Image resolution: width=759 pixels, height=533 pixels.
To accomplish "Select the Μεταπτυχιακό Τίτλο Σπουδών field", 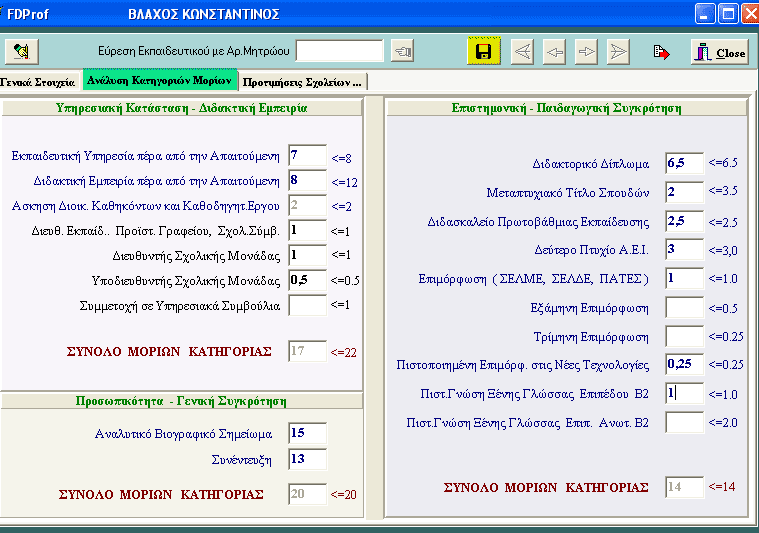I will point(684,192).
